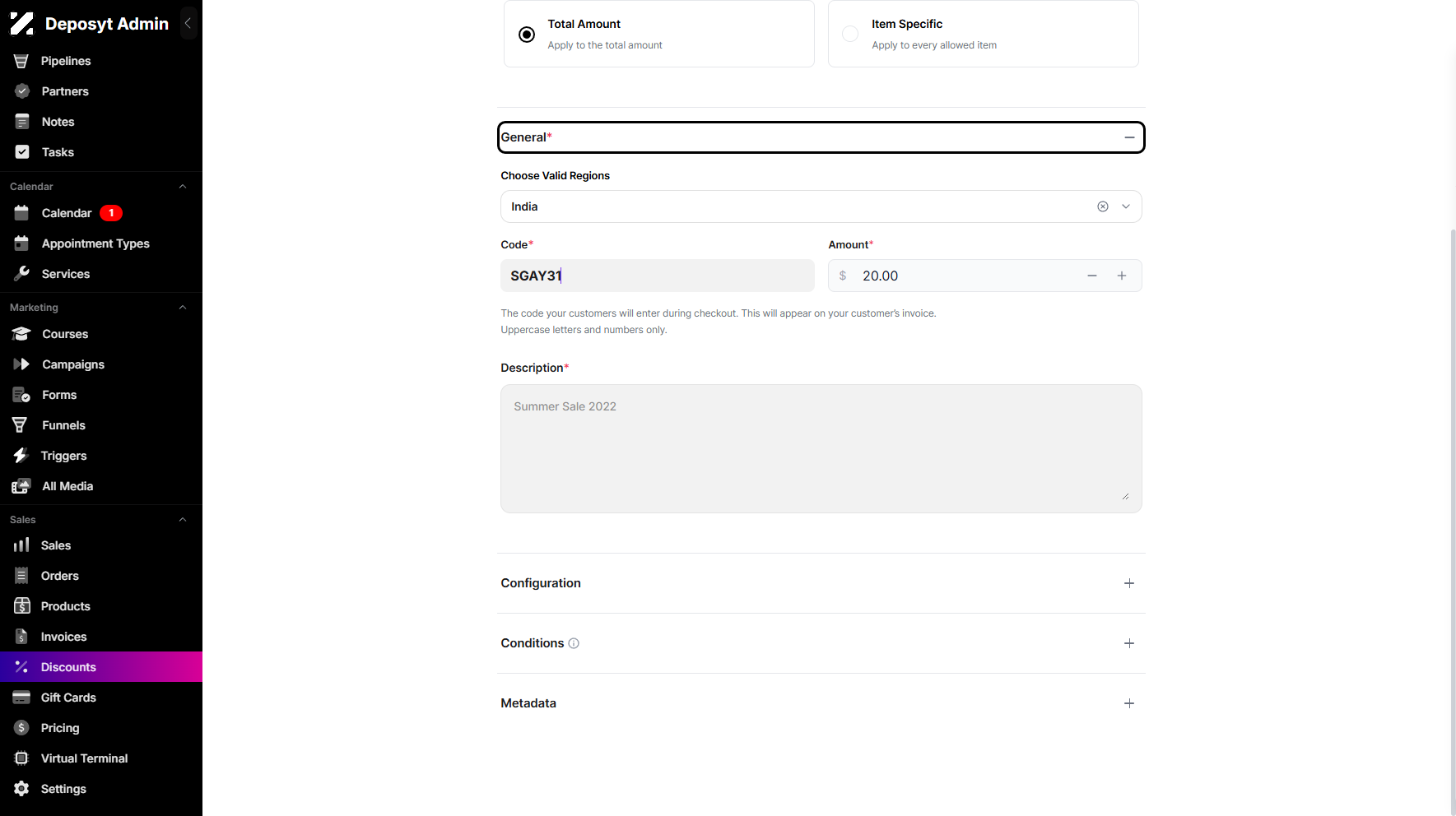Screen dimensions: 1456x816
Task: Click the Triggers lightning bolt icon
Action: tap(21, 456)
